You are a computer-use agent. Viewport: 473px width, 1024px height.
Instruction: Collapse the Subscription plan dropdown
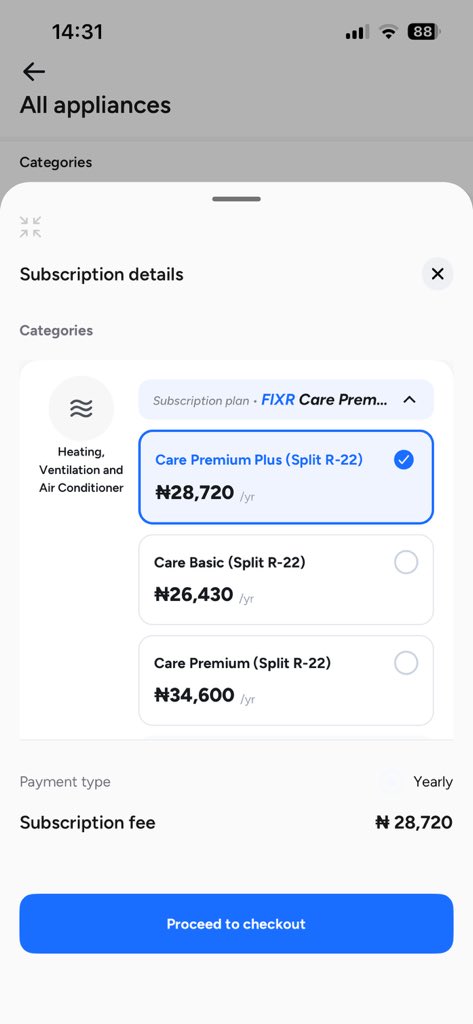click(x=286, y=400)
